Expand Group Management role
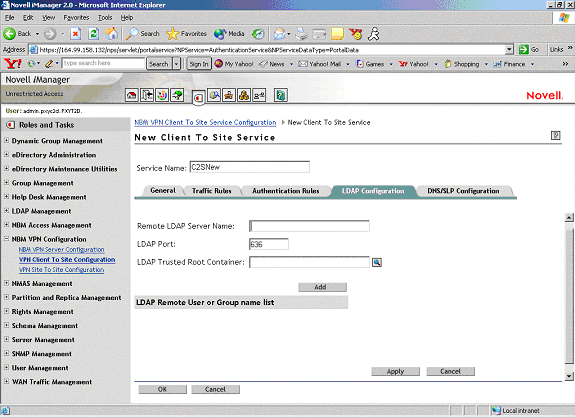The height and width of the screenshot is (418, 575). point(6,183)
